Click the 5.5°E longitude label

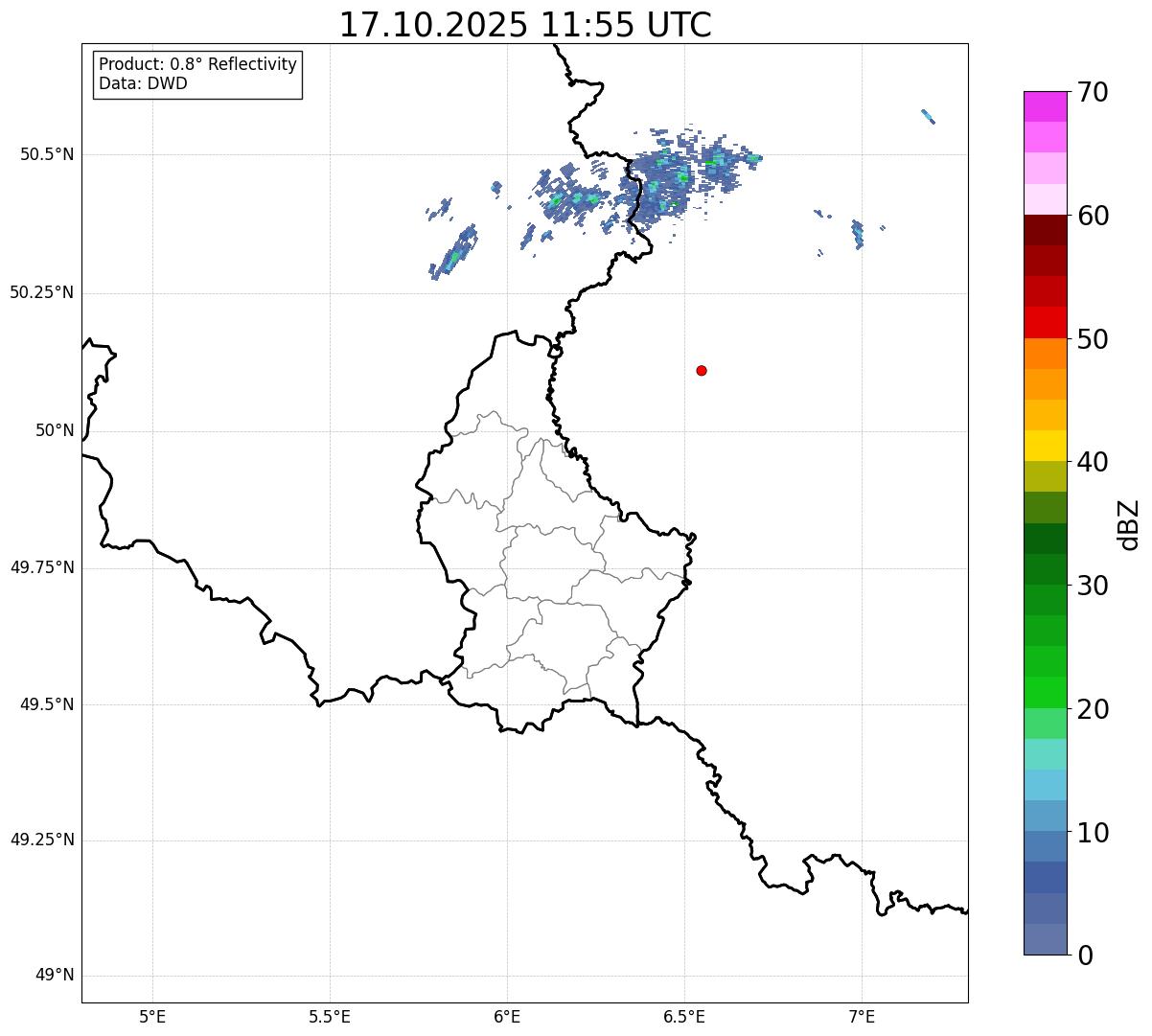coord(330,1016)
